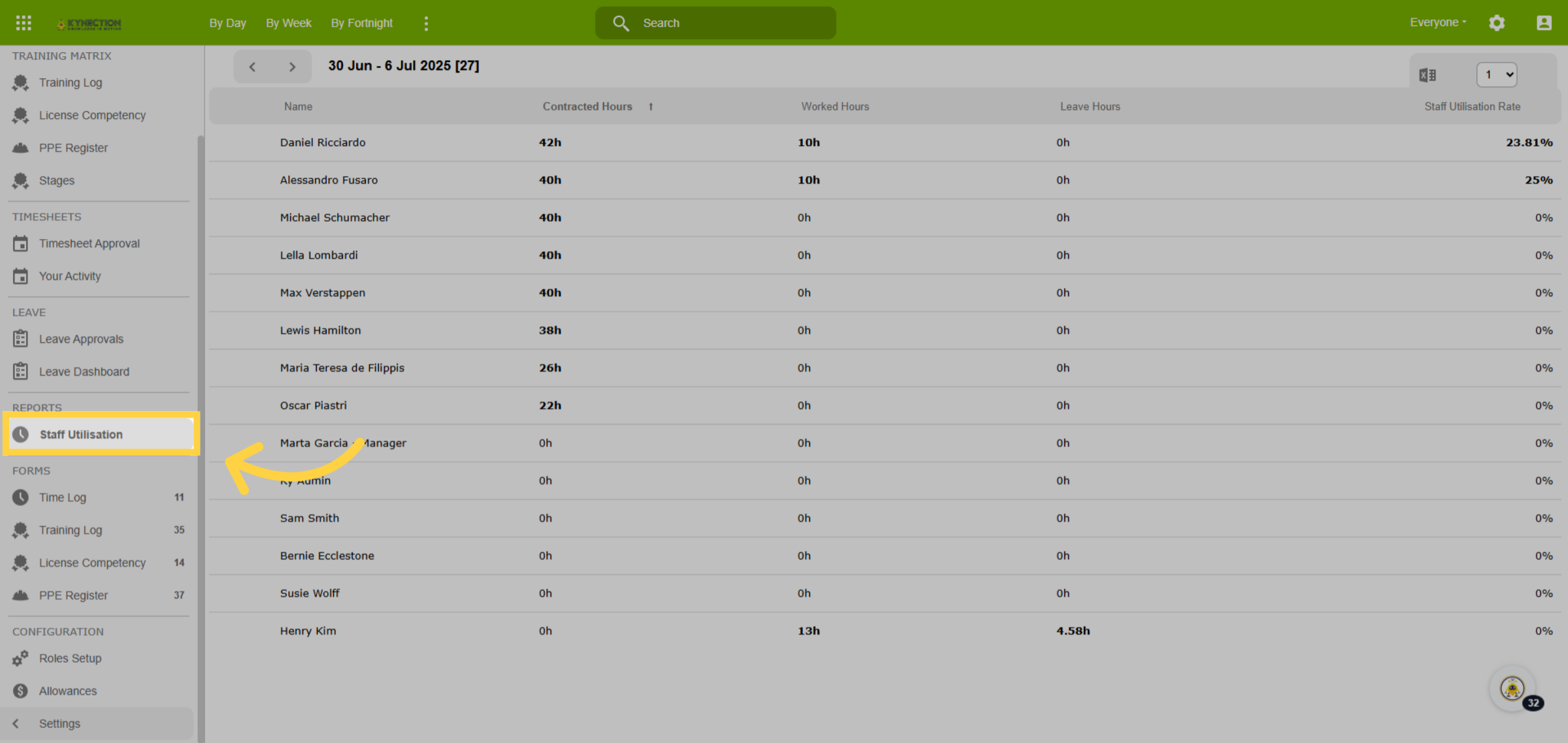Click the sidebar vertical scrollbar
The image size is (1568, 743).
201,439
